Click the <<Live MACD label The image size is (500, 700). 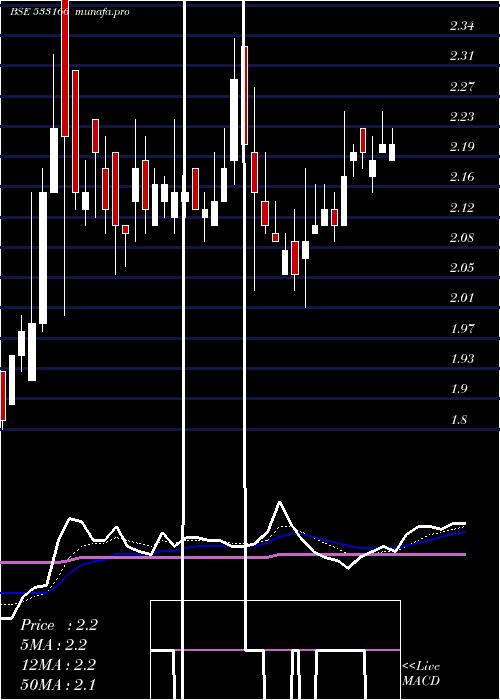pyautogui.click(x=421, y=674)
